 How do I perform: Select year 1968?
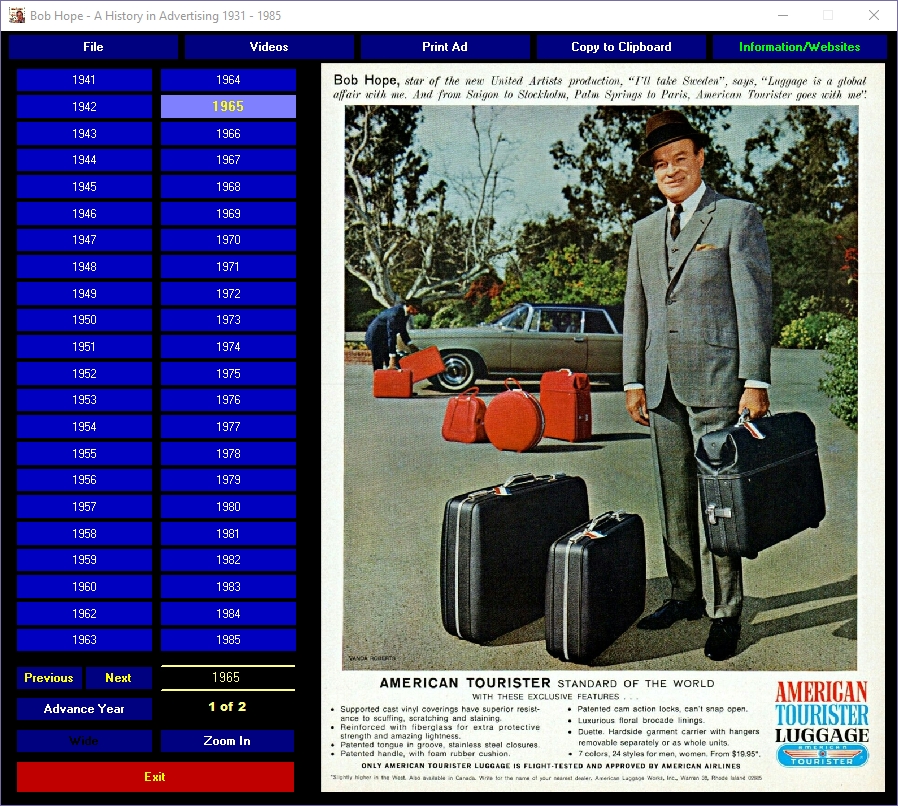tap(229, 187)
